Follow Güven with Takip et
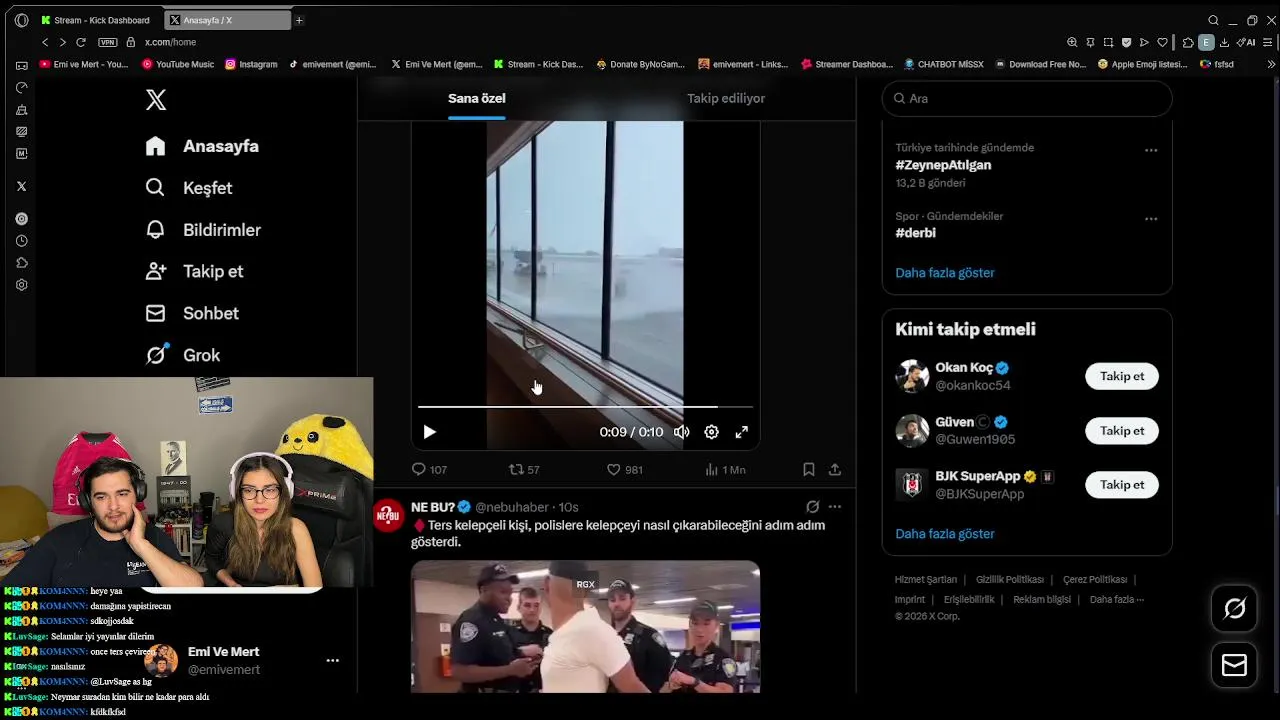Screen dimensions: 1280x720 coord(1122,431)
